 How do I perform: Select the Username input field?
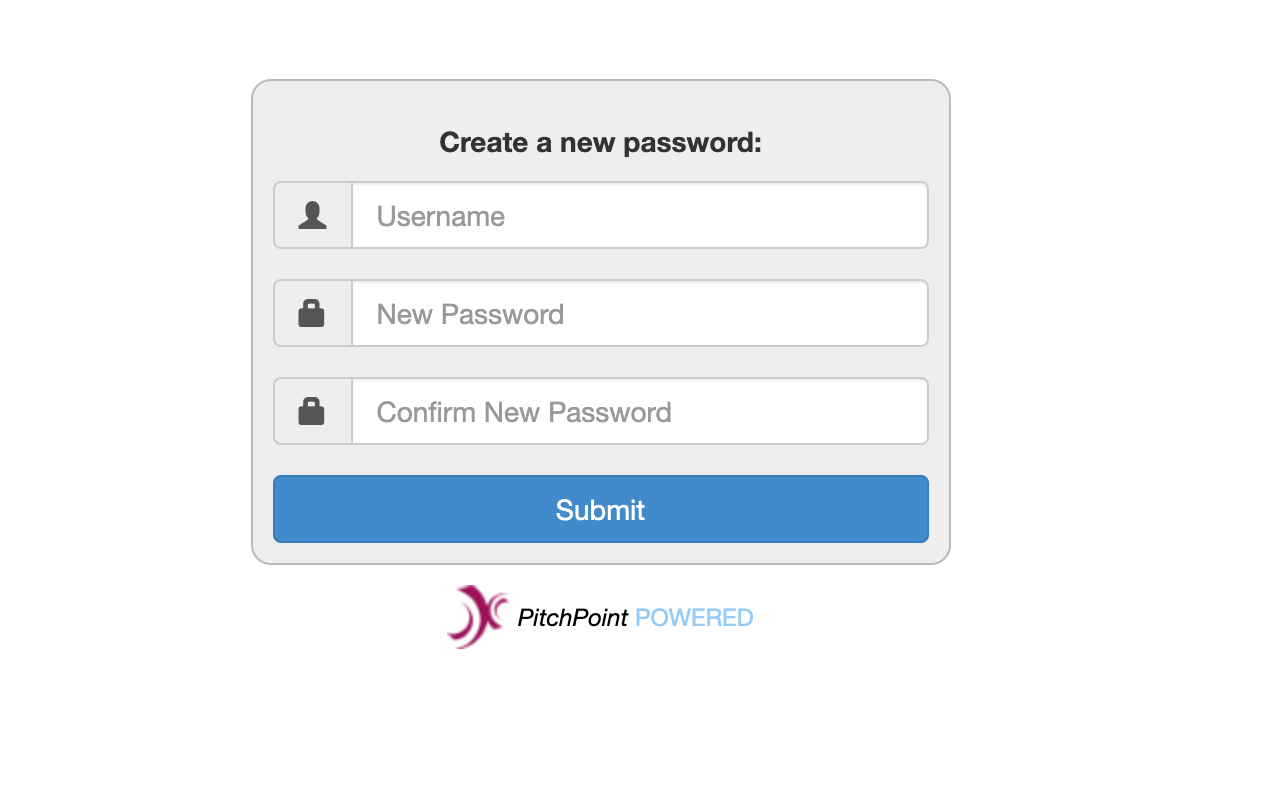(640, 215)
